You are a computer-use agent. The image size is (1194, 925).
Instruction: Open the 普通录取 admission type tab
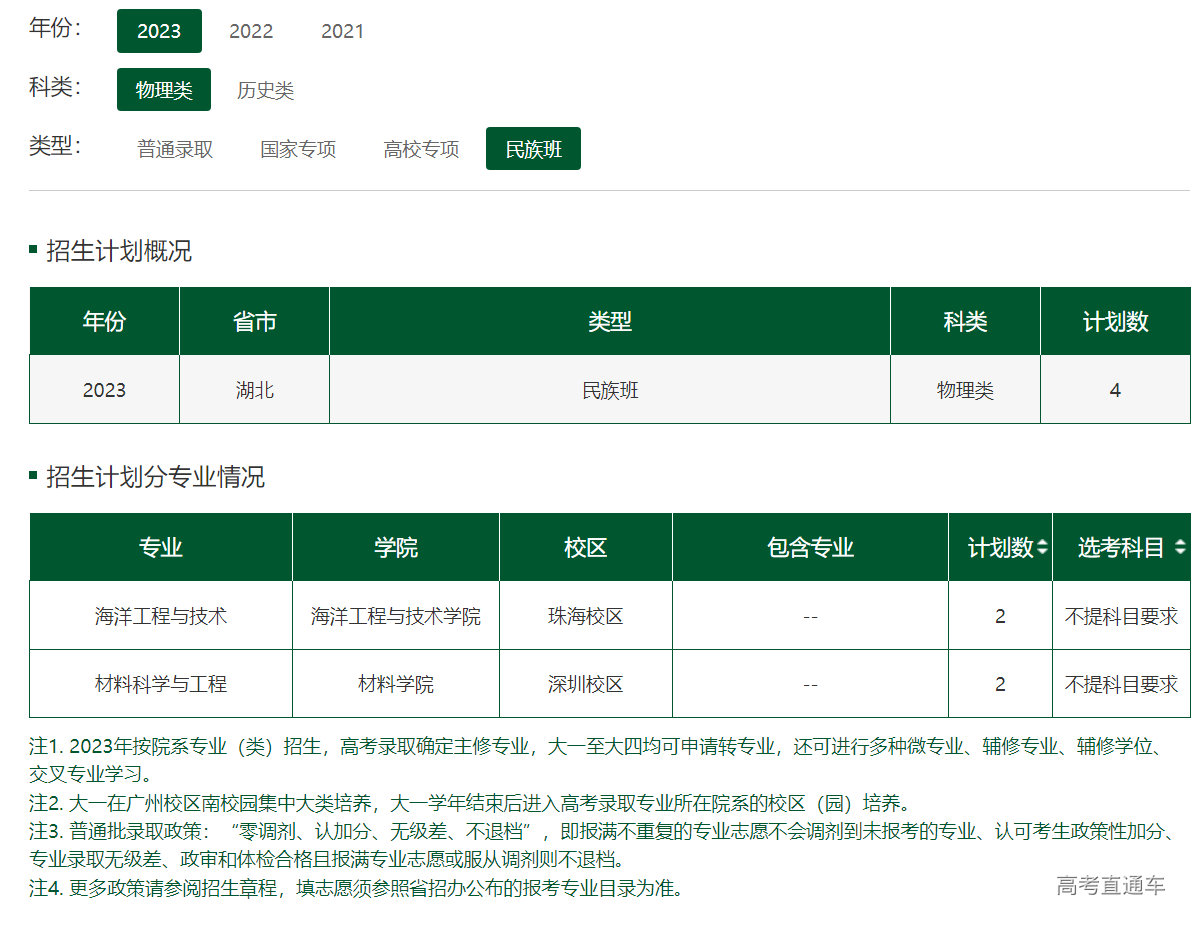175,149
